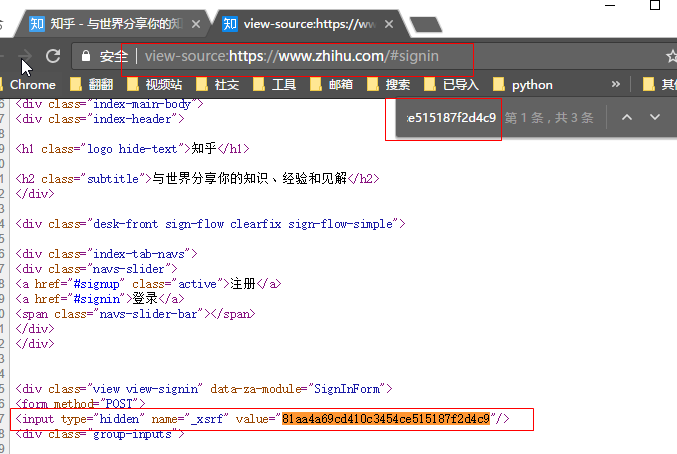Click the highlighted _xsrf token value
The image size is (677, 454).
tap(386, 419)
